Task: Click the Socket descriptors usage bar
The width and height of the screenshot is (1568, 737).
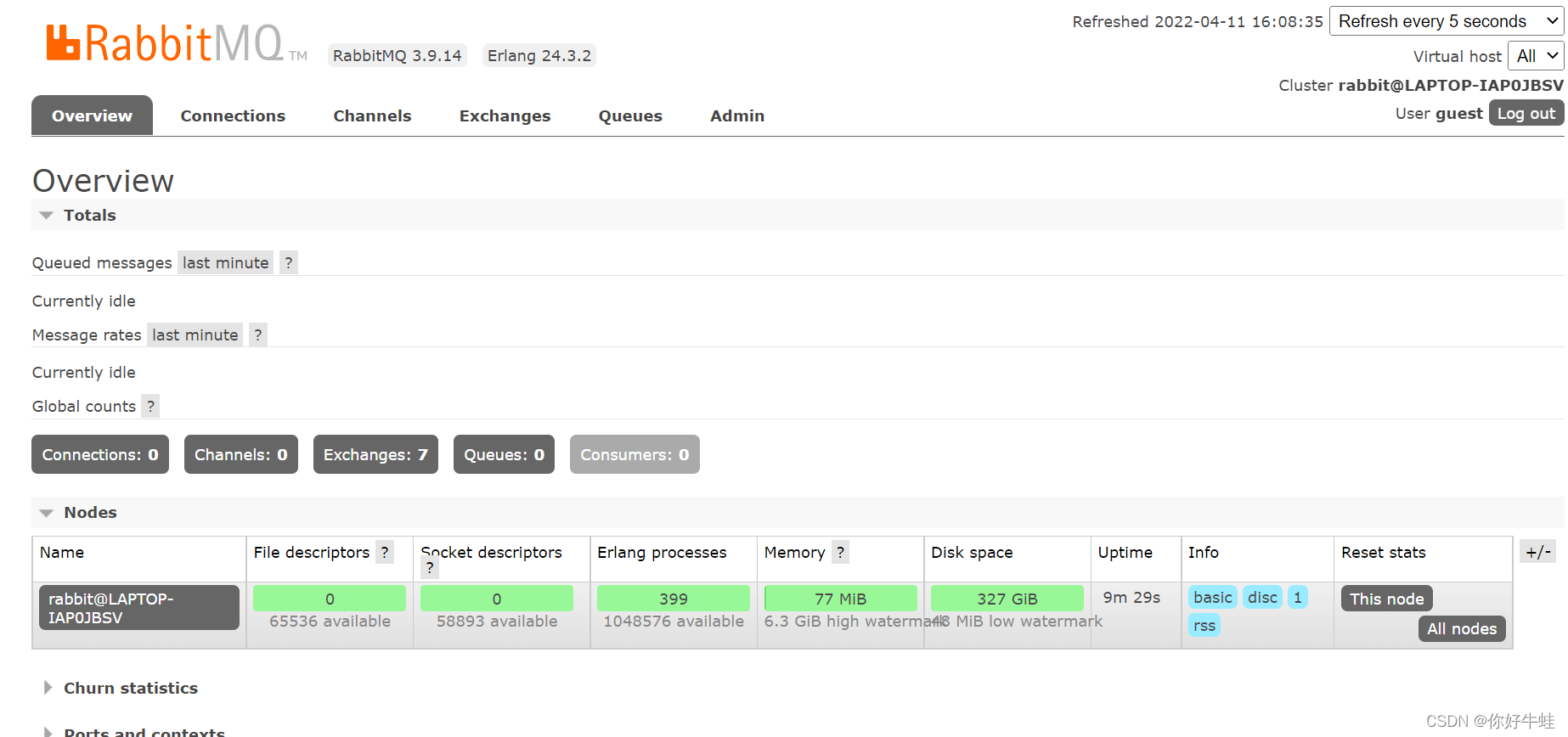Action: pos(497,599)
